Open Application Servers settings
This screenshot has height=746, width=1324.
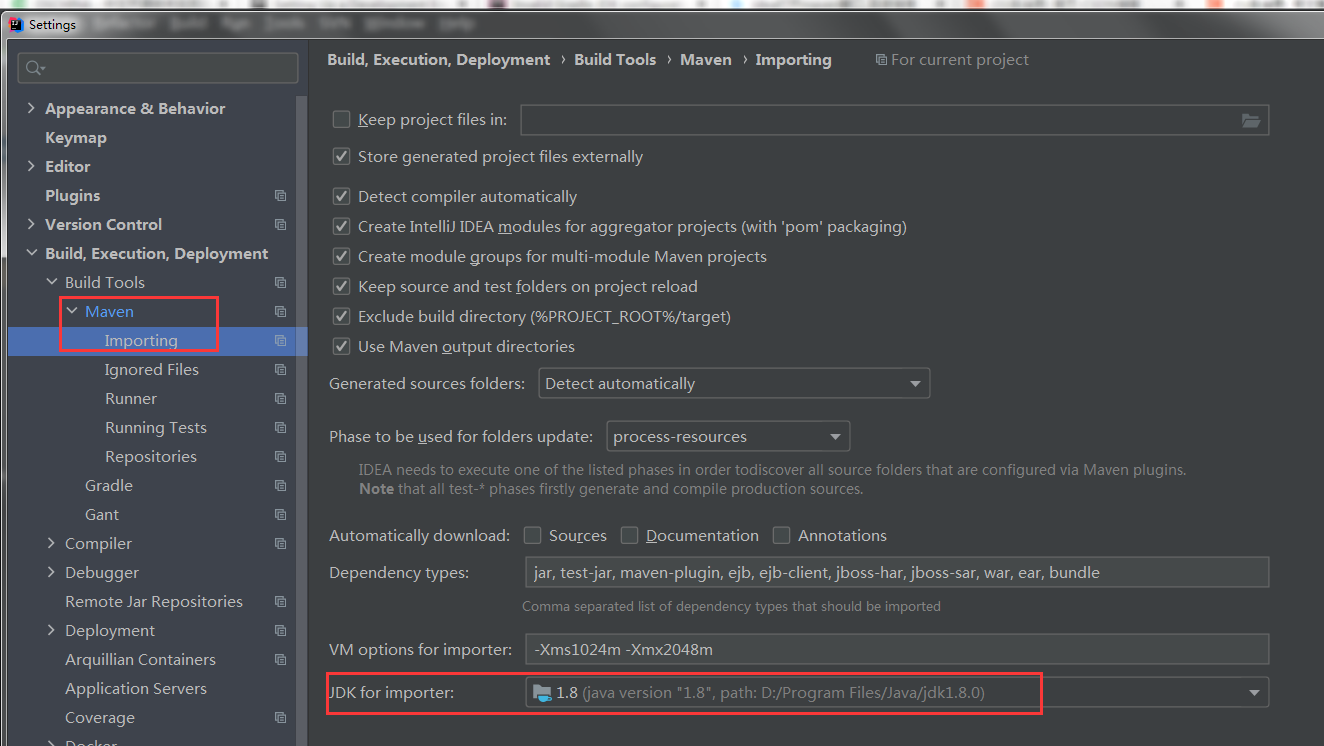(136, 689)
